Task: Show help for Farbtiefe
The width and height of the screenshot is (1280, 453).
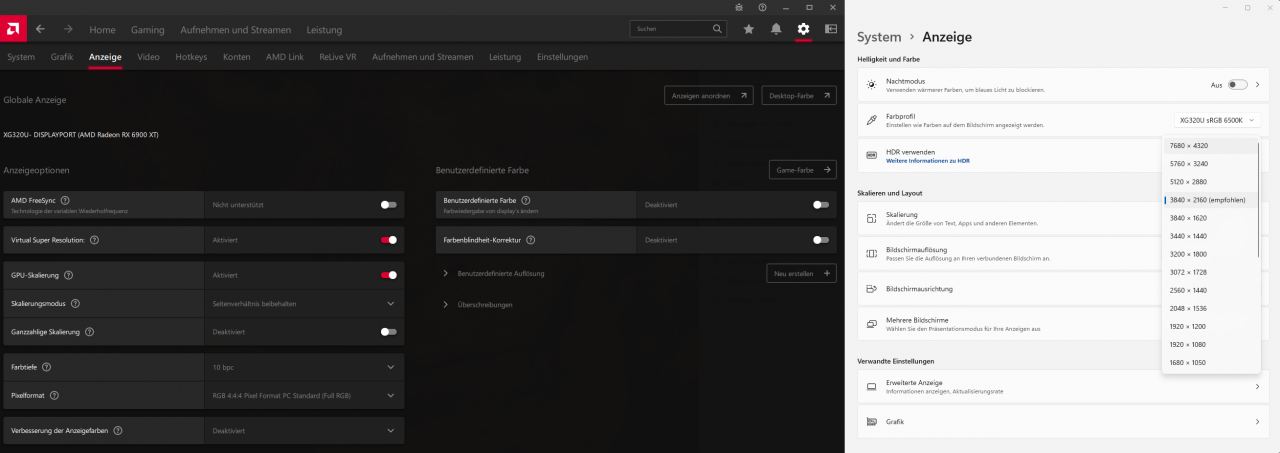Action: click(x=46, y=367)
